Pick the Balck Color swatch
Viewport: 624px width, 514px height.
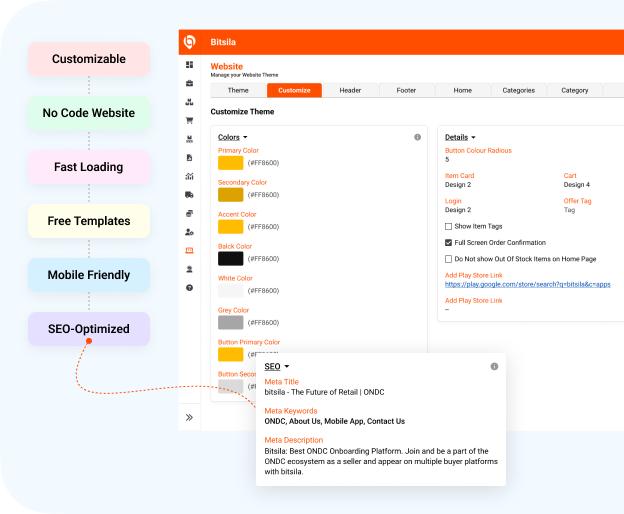coord(230,259)
